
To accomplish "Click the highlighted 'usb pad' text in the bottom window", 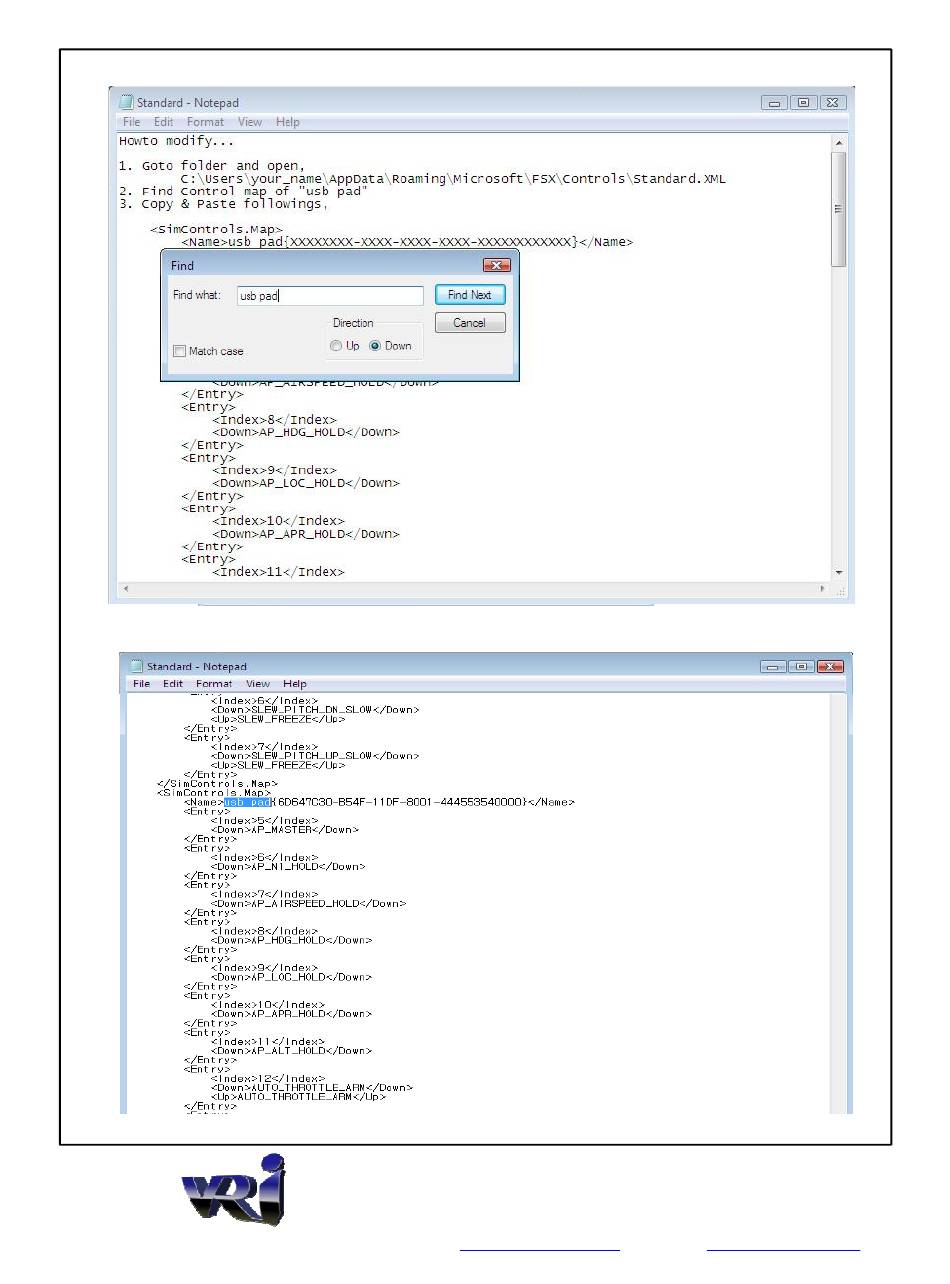I will pos(248,802).
